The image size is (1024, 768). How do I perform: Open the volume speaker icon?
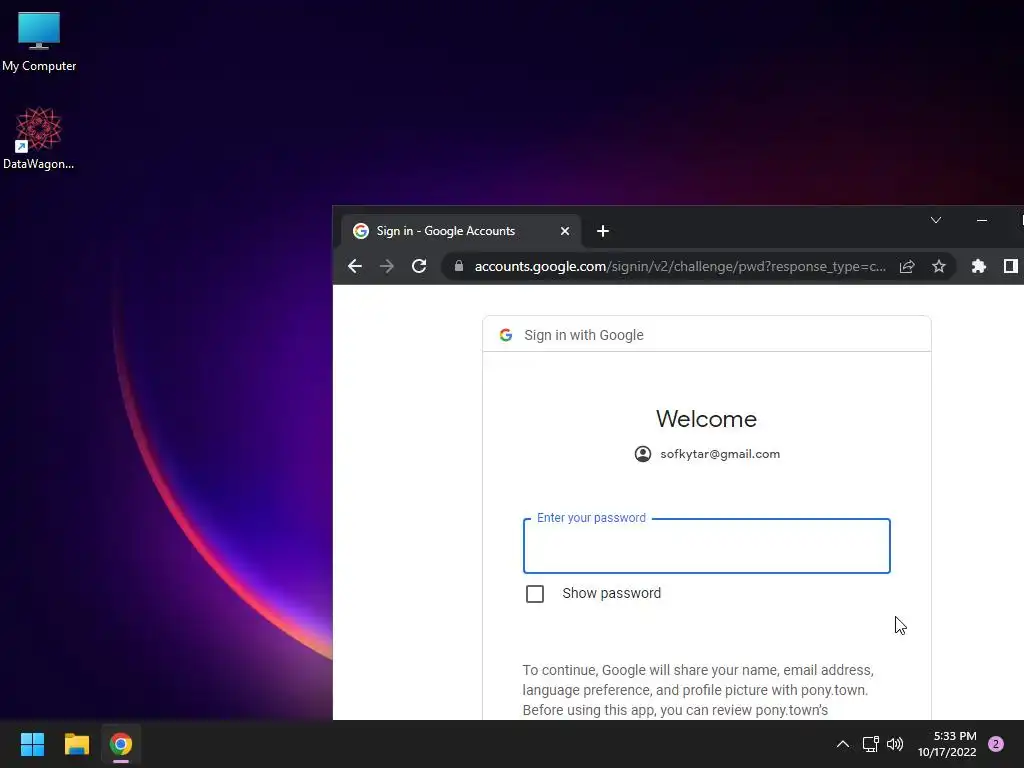[x=895, y=744]
